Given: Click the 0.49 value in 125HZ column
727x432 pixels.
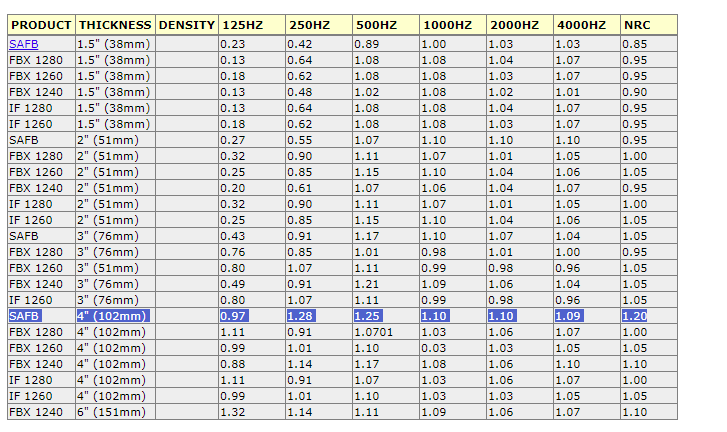Looking at the screenshot, I should [233, 284].
